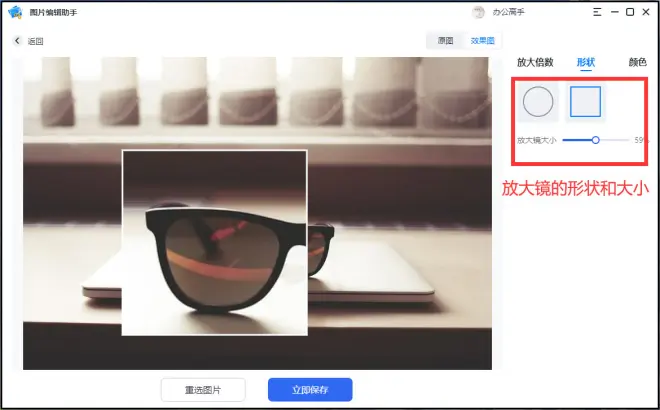Click the 办公高手 account name
This screenshot has width=660, height=410.
[508, 12]
